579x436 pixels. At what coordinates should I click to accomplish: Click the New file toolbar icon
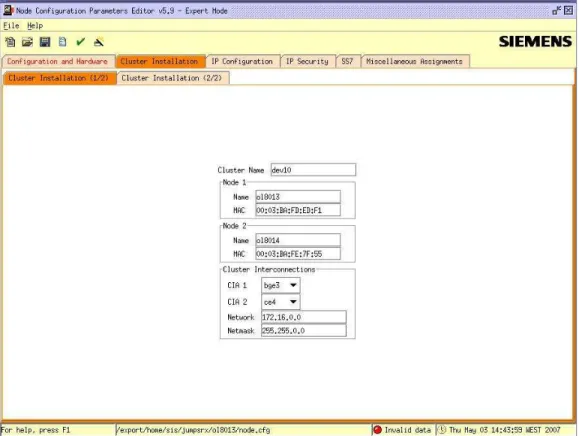[10, 42]
